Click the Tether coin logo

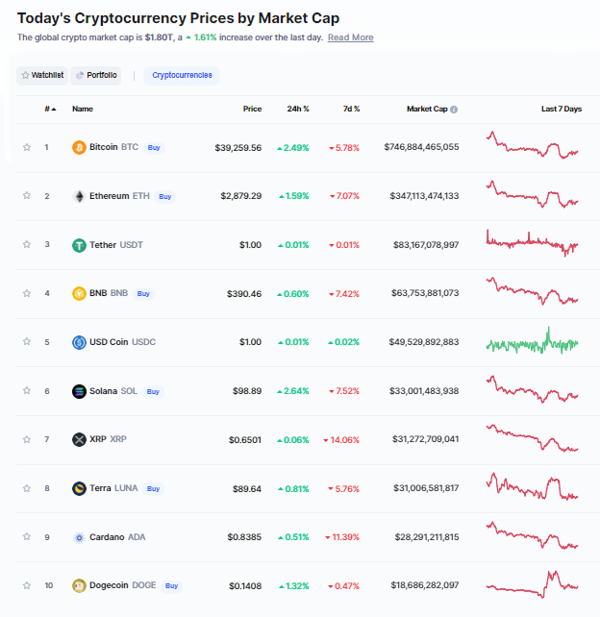coord(79,245)
